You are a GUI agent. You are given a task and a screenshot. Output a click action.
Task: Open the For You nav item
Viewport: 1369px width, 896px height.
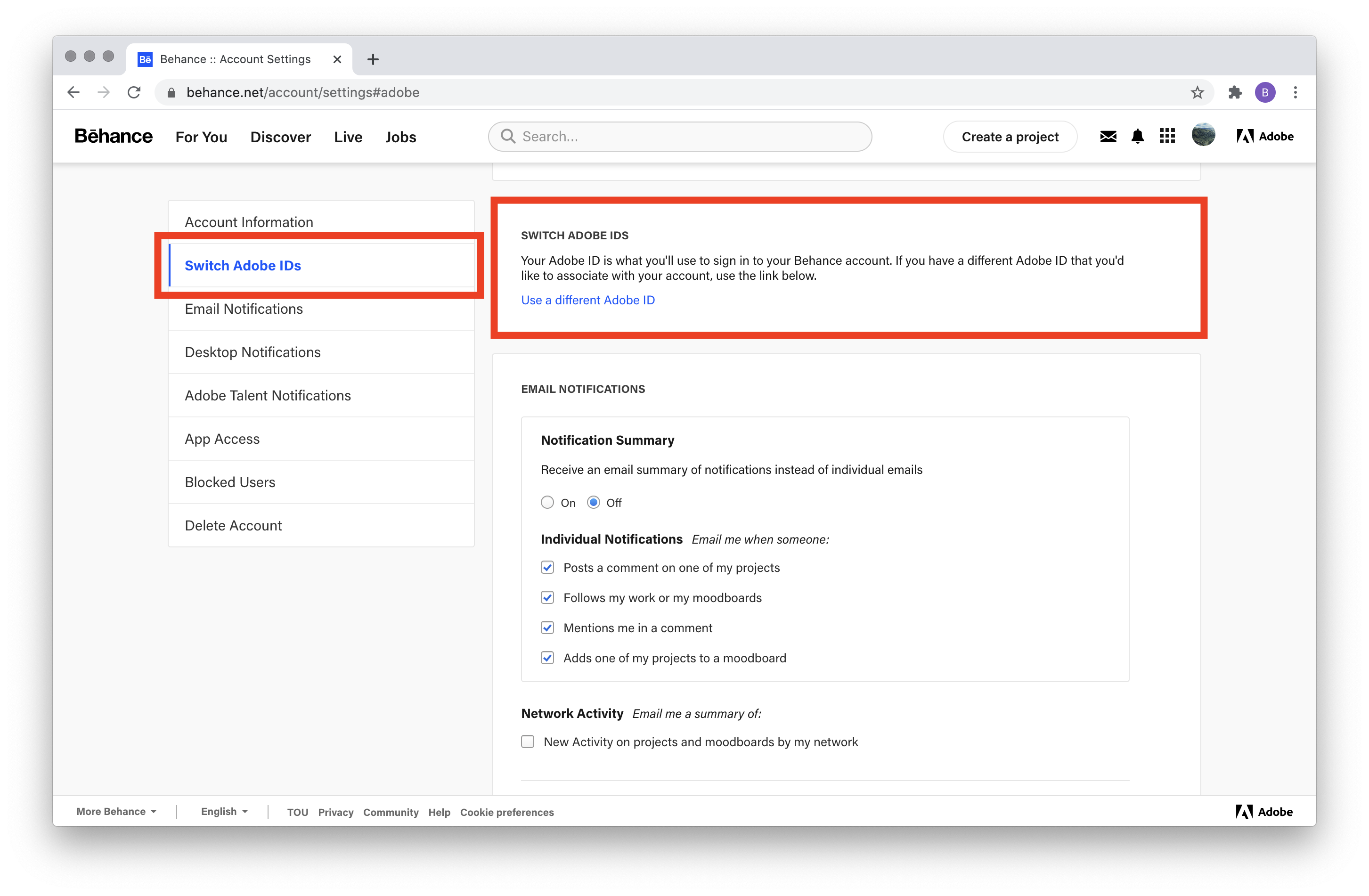[201, 137]
